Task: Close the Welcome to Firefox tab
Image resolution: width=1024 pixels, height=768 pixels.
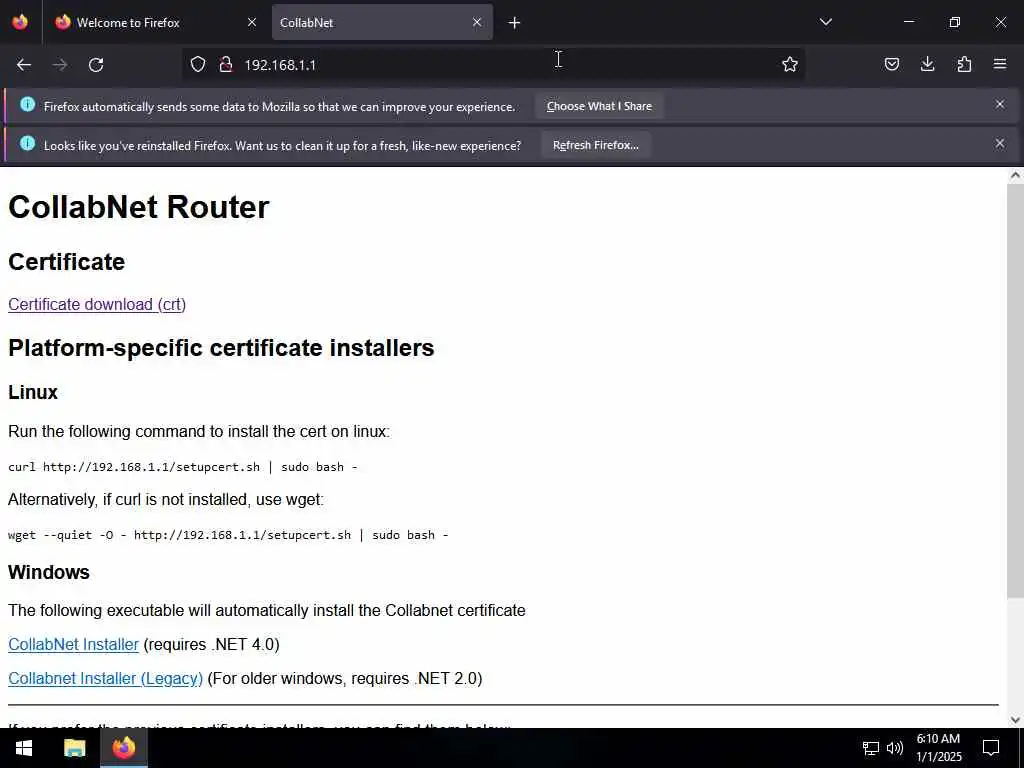Action: pyautogui.click(x=252, y=22)
